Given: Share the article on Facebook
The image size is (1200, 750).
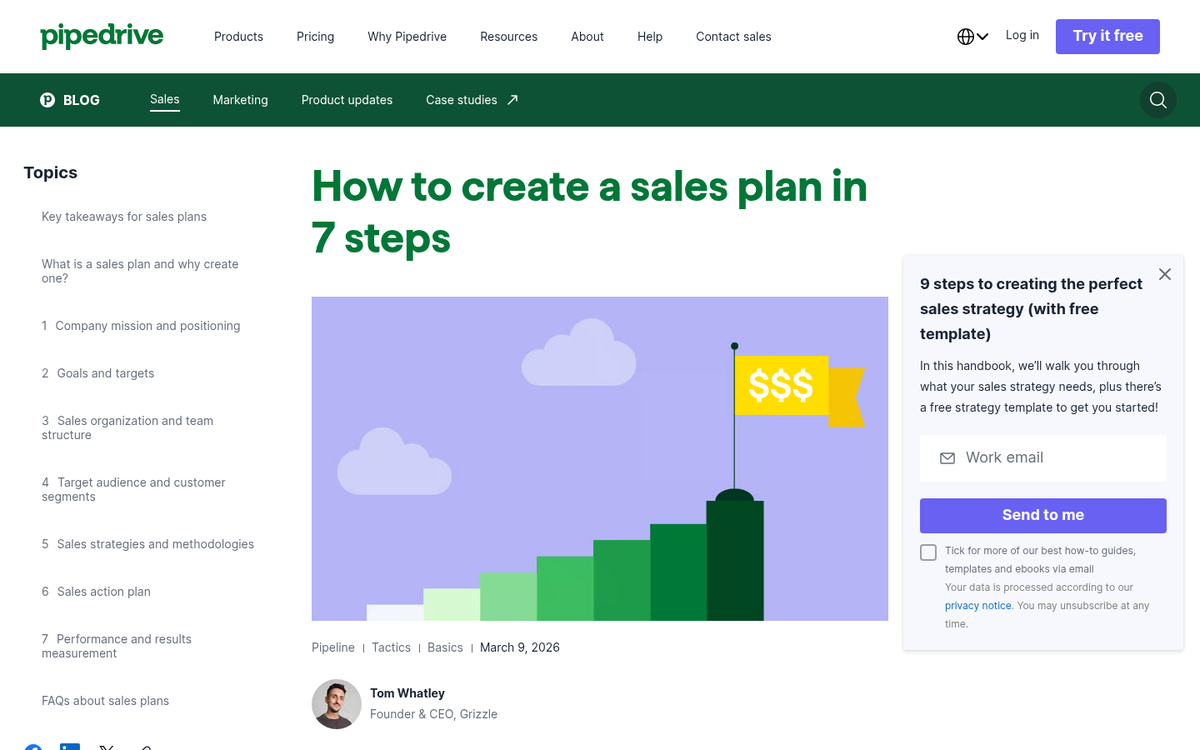Looking at the screenshot, I should (33, 748).
